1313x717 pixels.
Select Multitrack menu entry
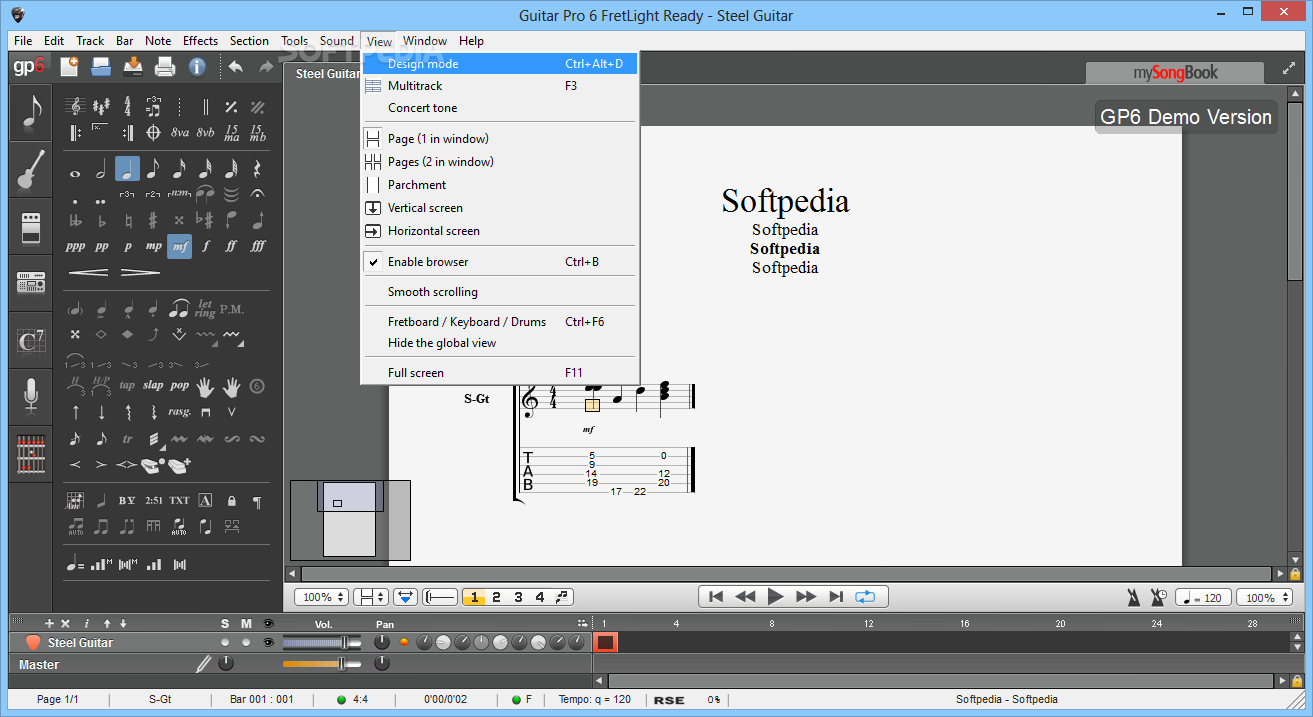[x=499, y=86]
